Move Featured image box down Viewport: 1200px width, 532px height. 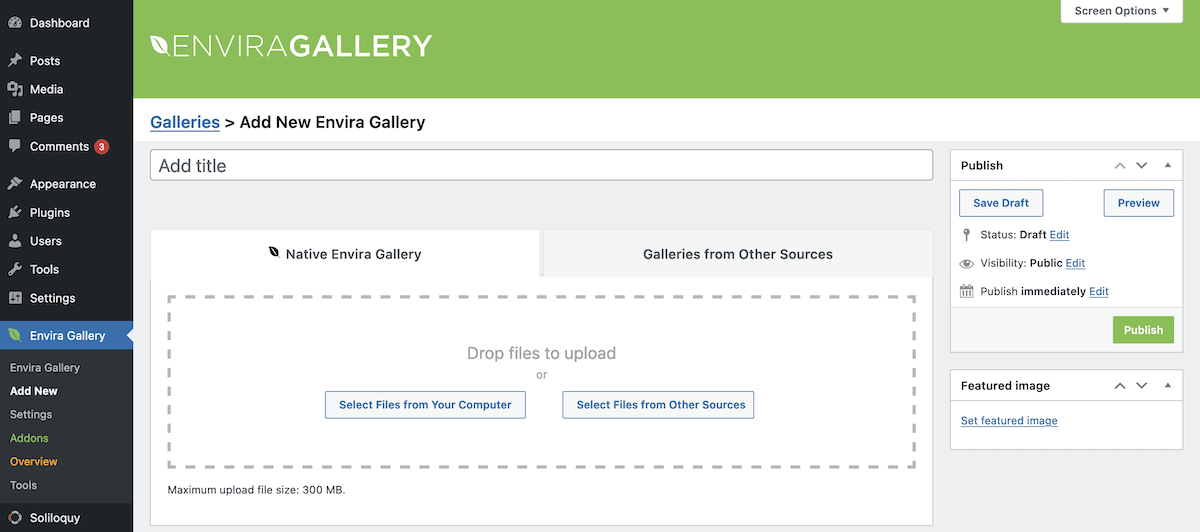[1142, 386]
